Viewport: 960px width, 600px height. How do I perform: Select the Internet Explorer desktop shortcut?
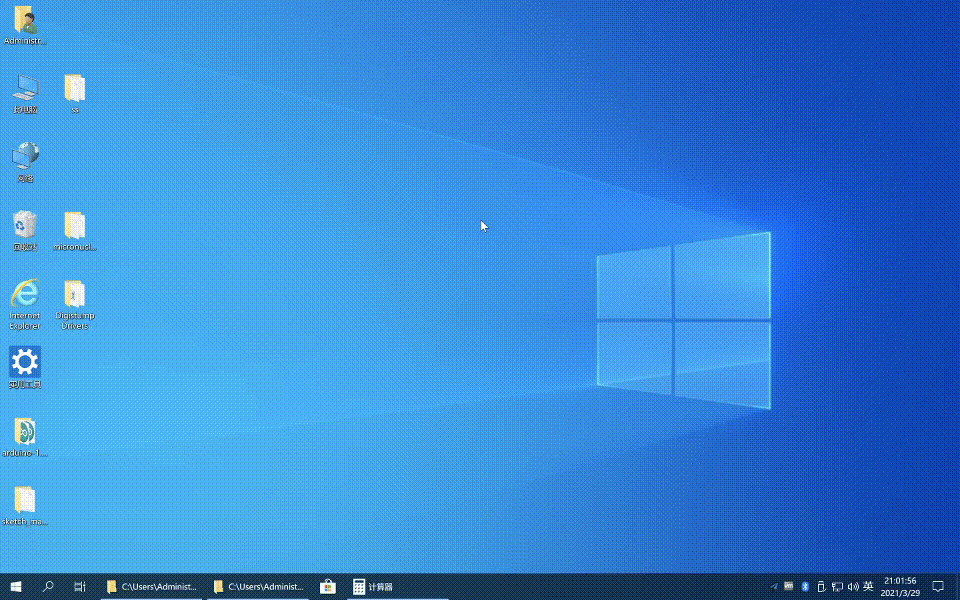[x=25, y=304]
